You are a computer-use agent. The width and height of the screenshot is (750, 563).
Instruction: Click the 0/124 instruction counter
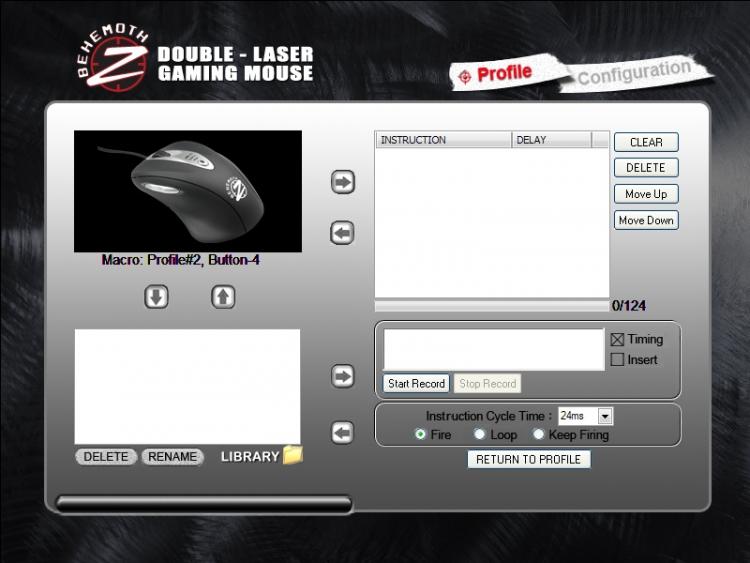coord(629,306)
